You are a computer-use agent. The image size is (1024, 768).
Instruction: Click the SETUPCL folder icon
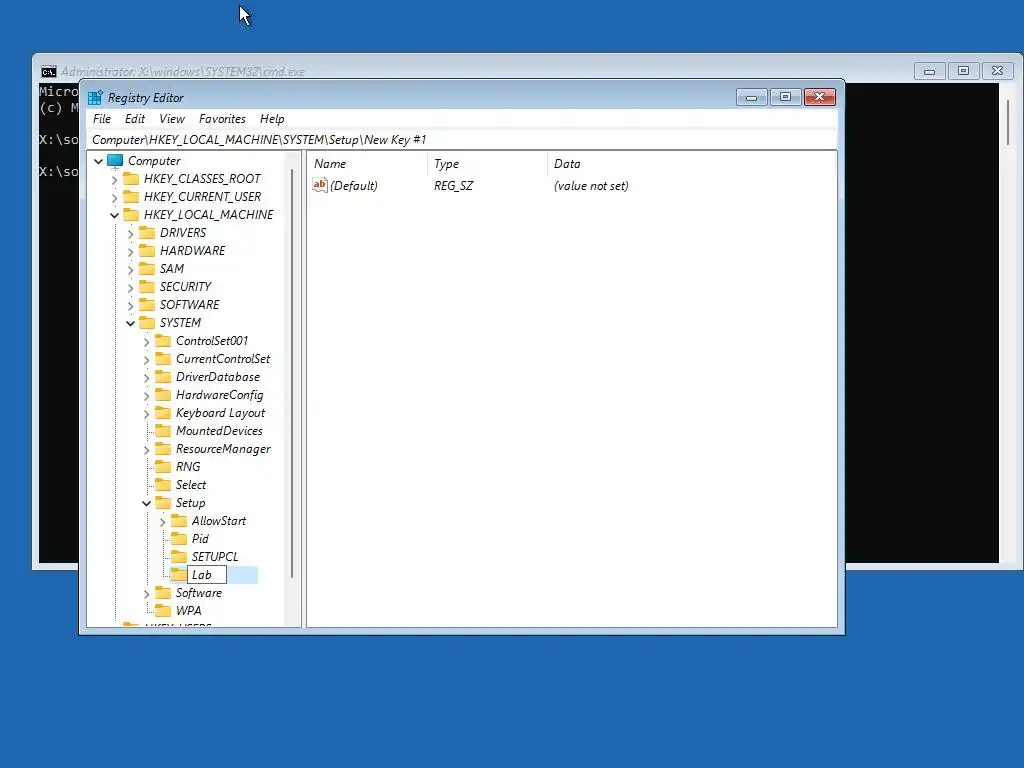[179, 556]
